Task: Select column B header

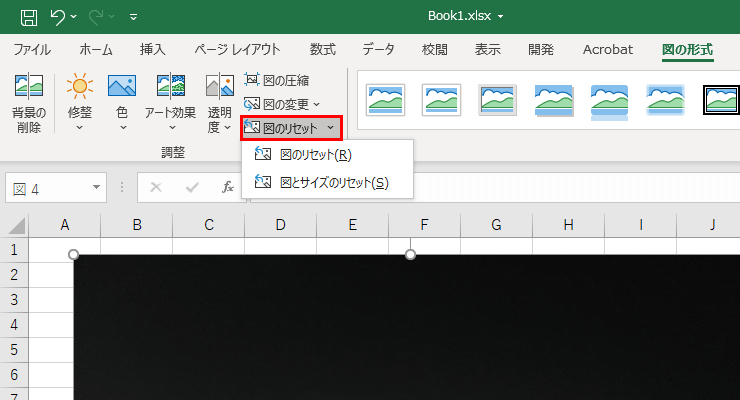Action: tap(136, 225)
